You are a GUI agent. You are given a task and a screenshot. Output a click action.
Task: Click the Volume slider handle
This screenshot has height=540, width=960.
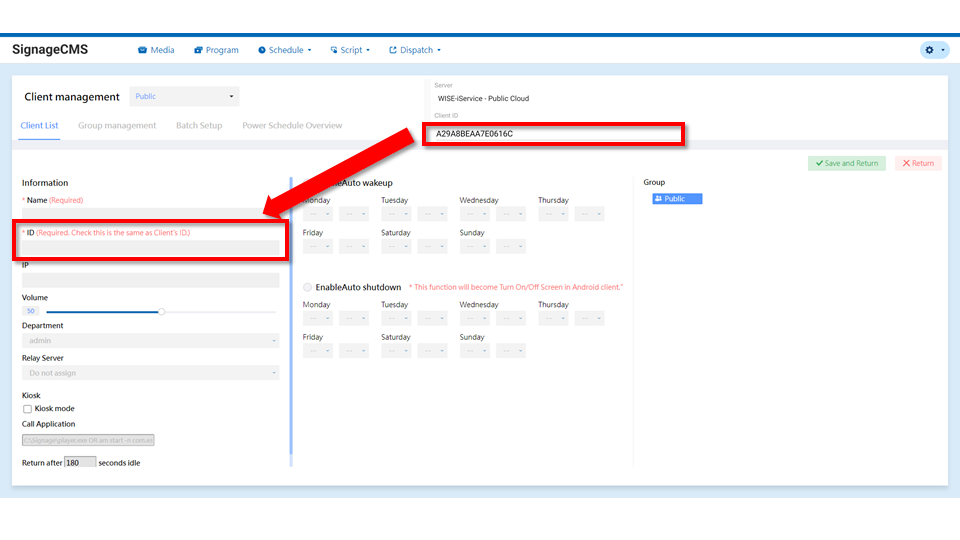tap(161, 311)
